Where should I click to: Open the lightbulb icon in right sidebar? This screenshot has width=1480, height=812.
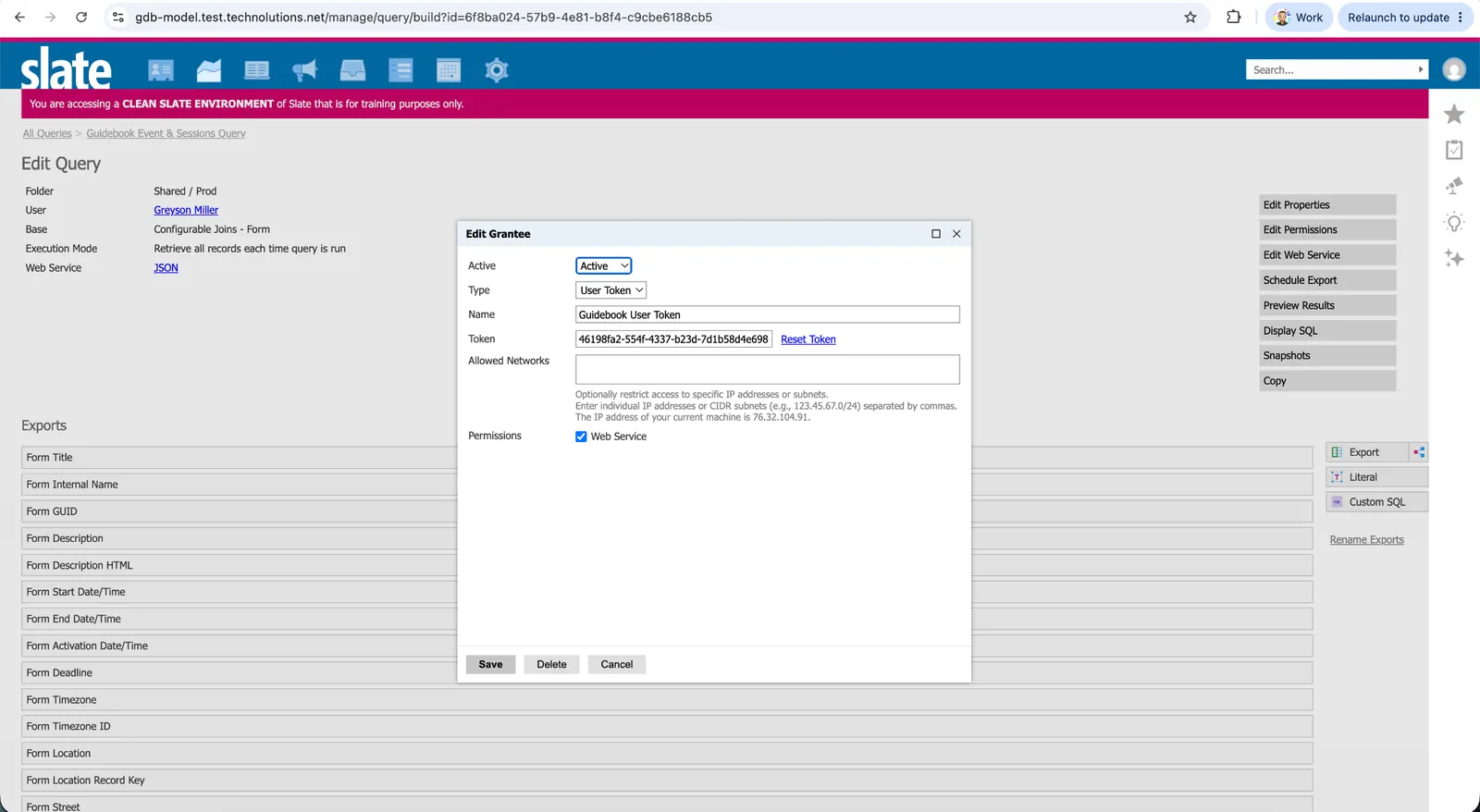click(1454, 223)
